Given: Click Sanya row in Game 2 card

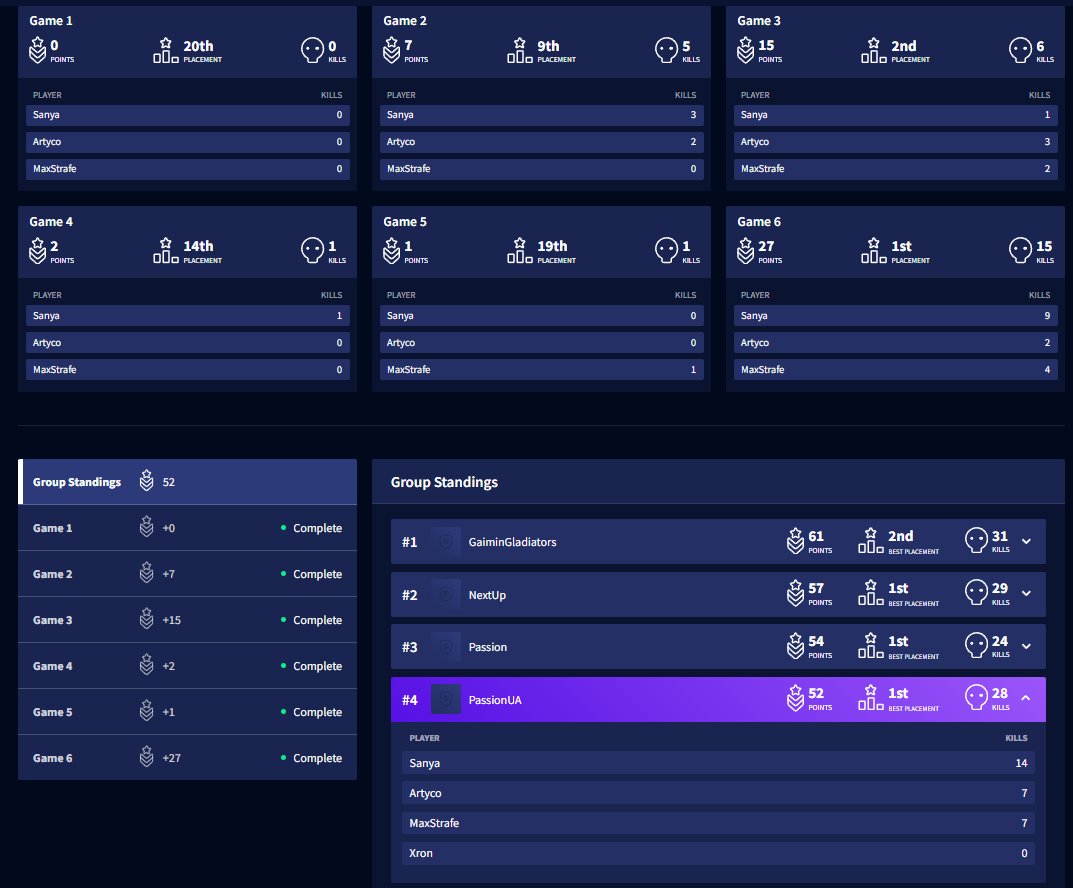Looking at the screenshot, I should click(542, 115).
